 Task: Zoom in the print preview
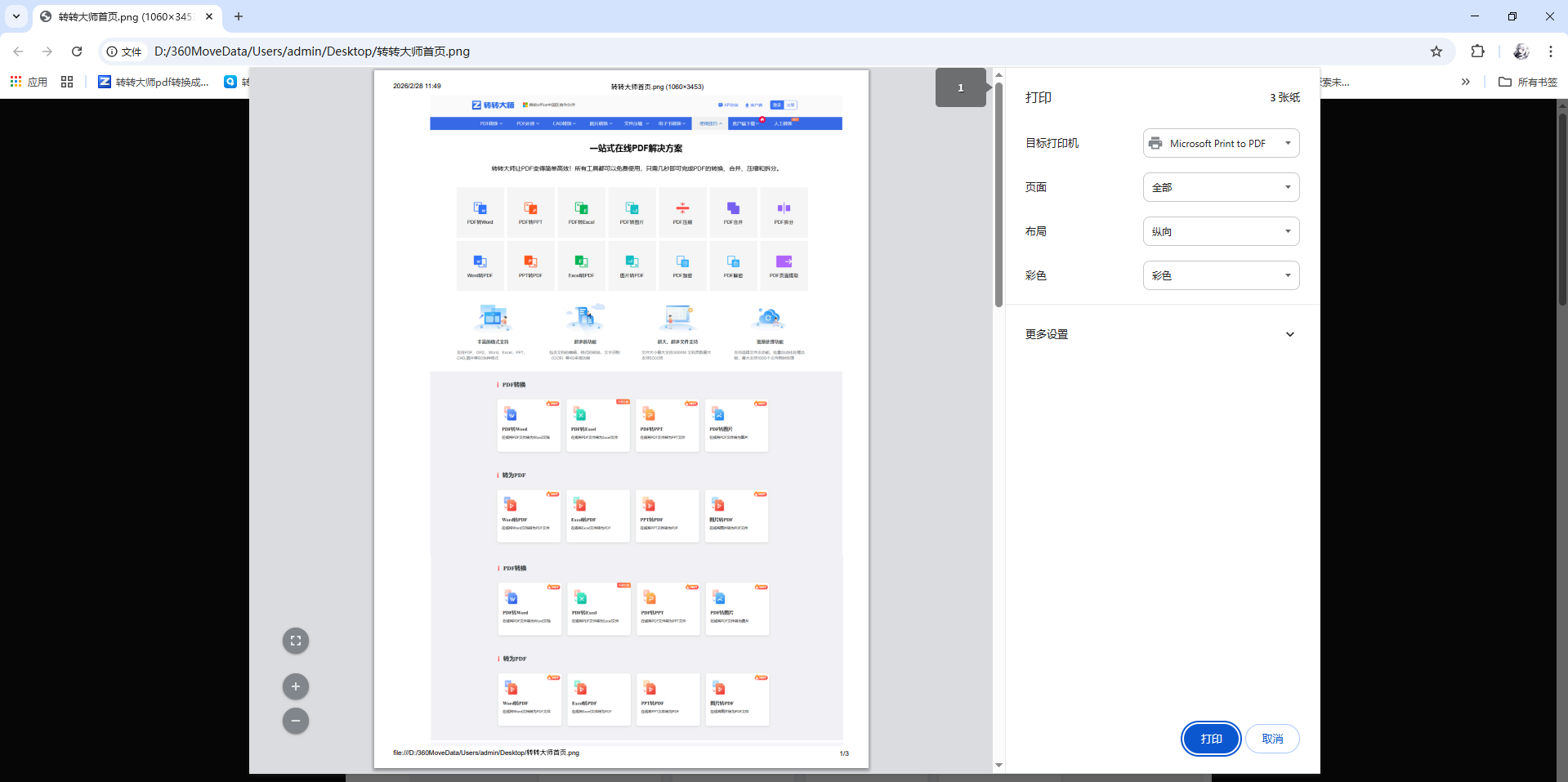[296, 686]
